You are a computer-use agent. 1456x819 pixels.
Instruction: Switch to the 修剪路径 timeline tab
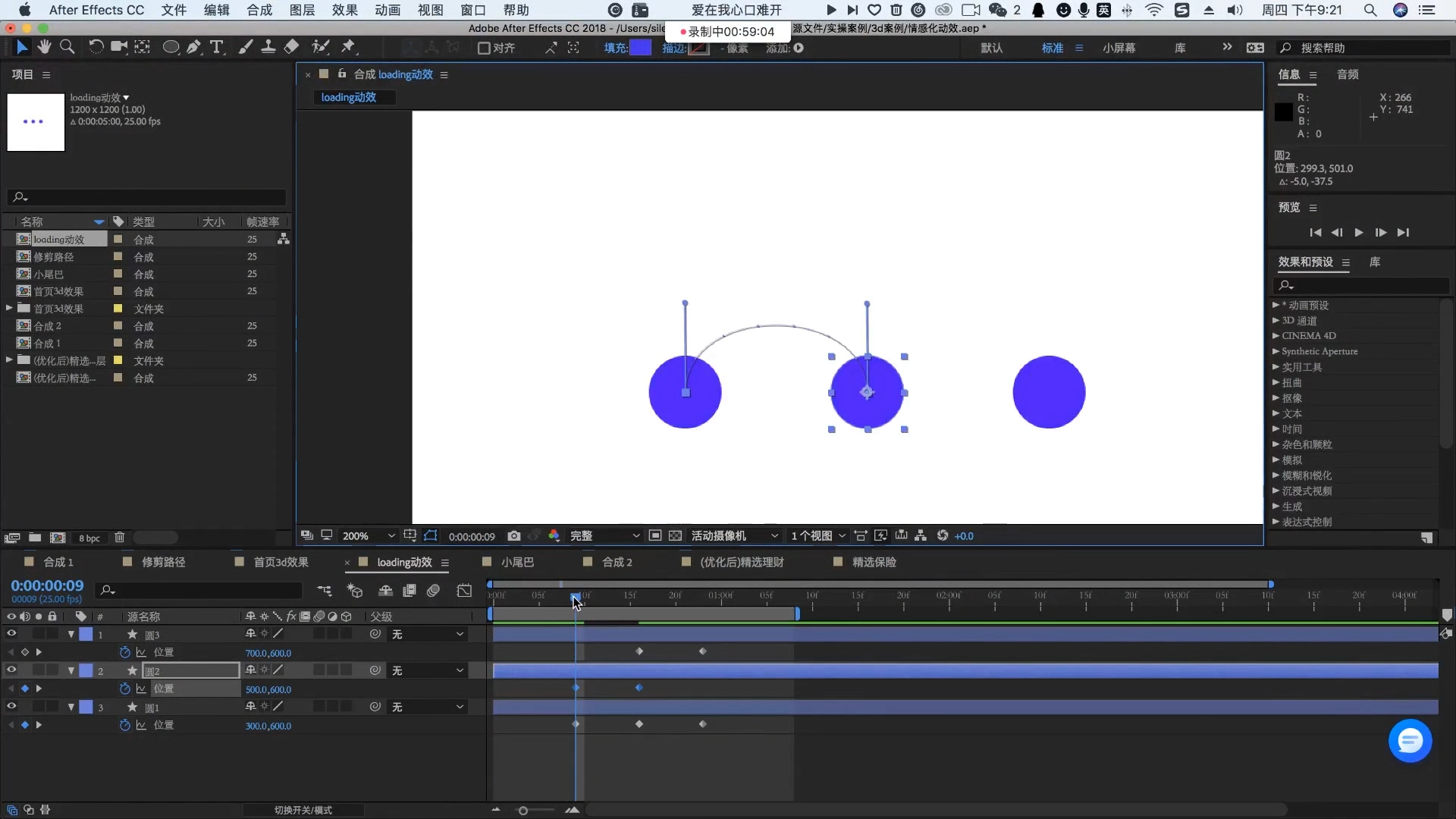coord(163,562)
